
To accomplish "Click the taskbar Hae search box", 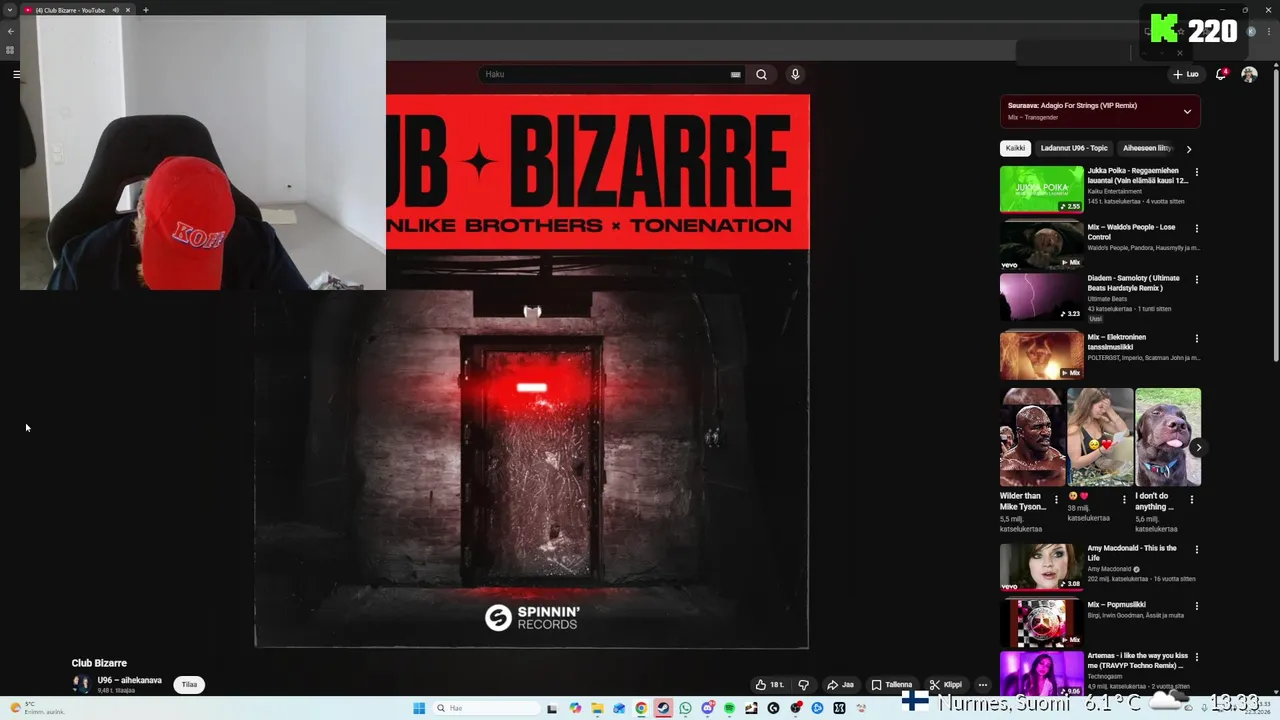I will tap(485, 708).
